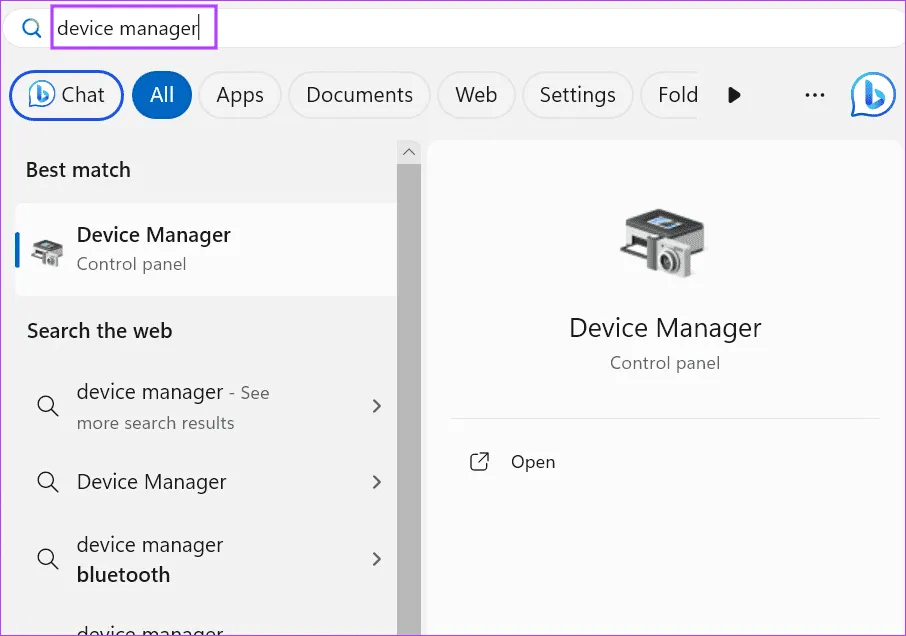Switch to the Documents filter tab
The height and width of the screenshot is (636, 906).
click(x=359, y=95)
